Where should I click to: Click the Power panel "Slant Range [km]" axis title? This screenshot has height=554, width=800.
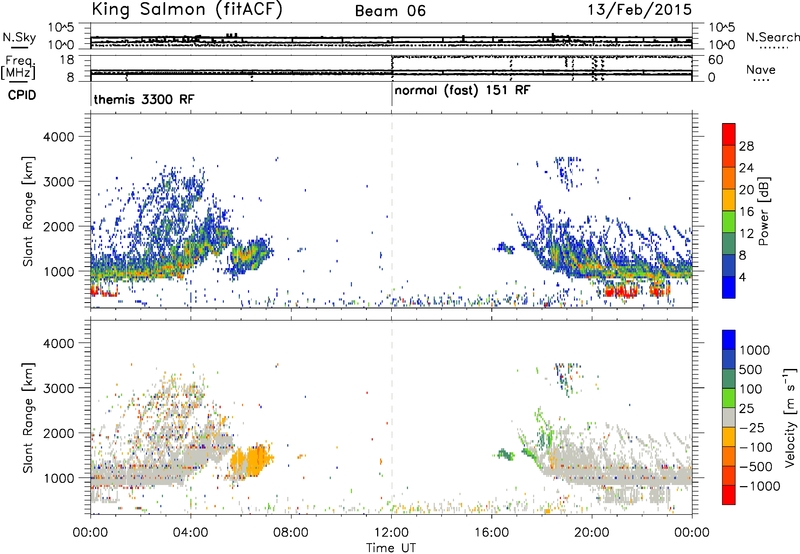click(x=28, y=211)
